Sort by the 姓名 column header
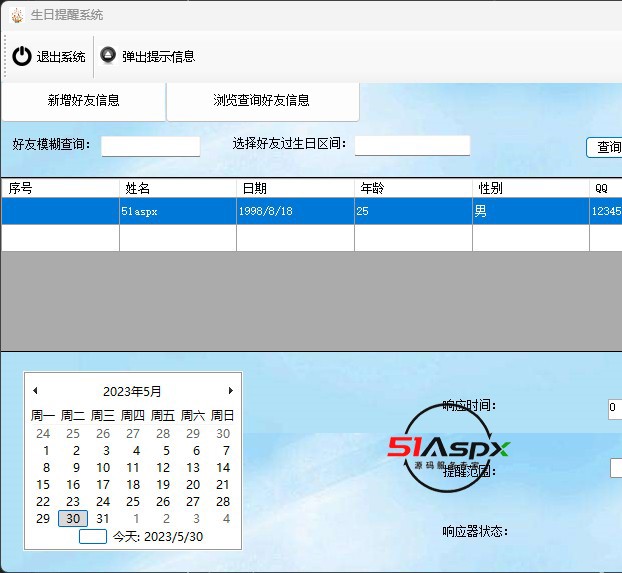This screenshot has height=573, width=622. pyautogui.click(x=177, y=188)
